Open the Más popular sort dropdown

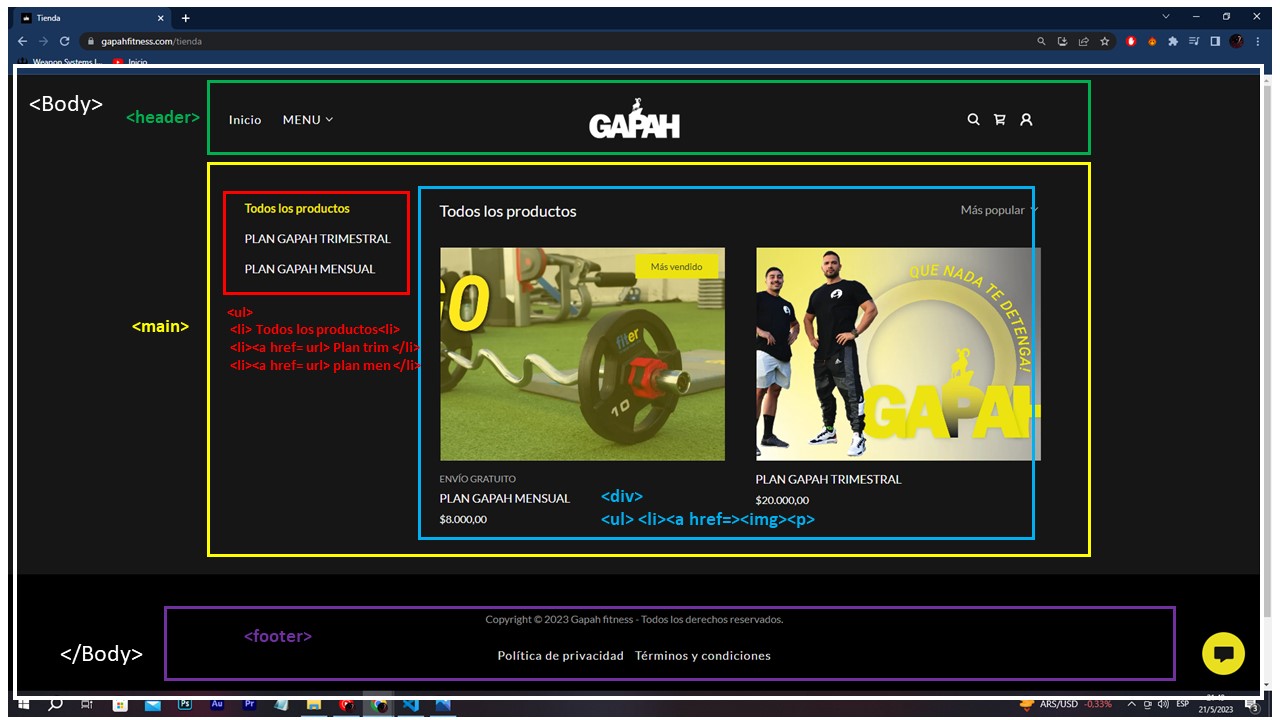999,210
